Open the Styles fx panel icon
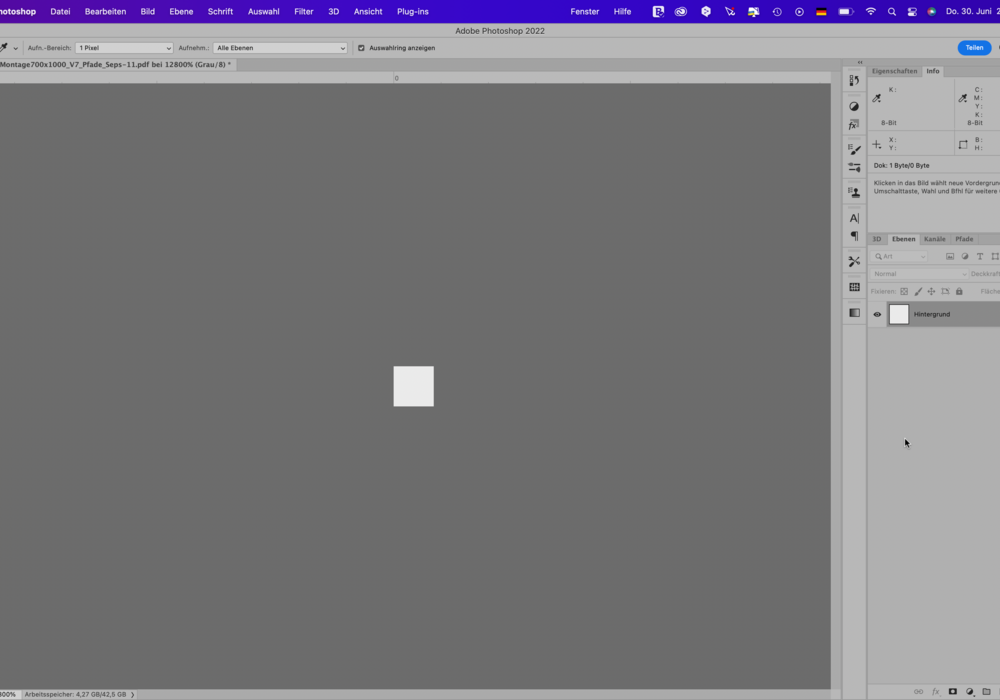Viewport: 1000px width, 700px height. pos(854,124)
